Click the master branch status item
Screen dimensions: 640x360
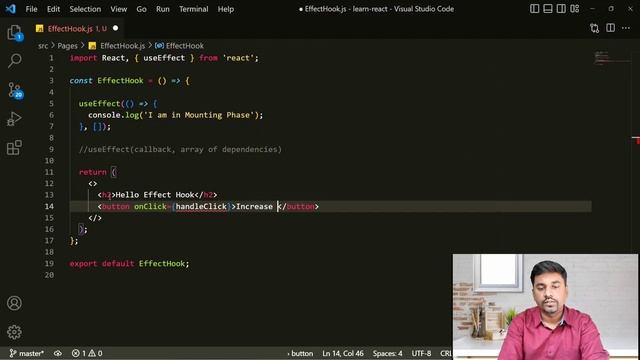tap(27, 353)
